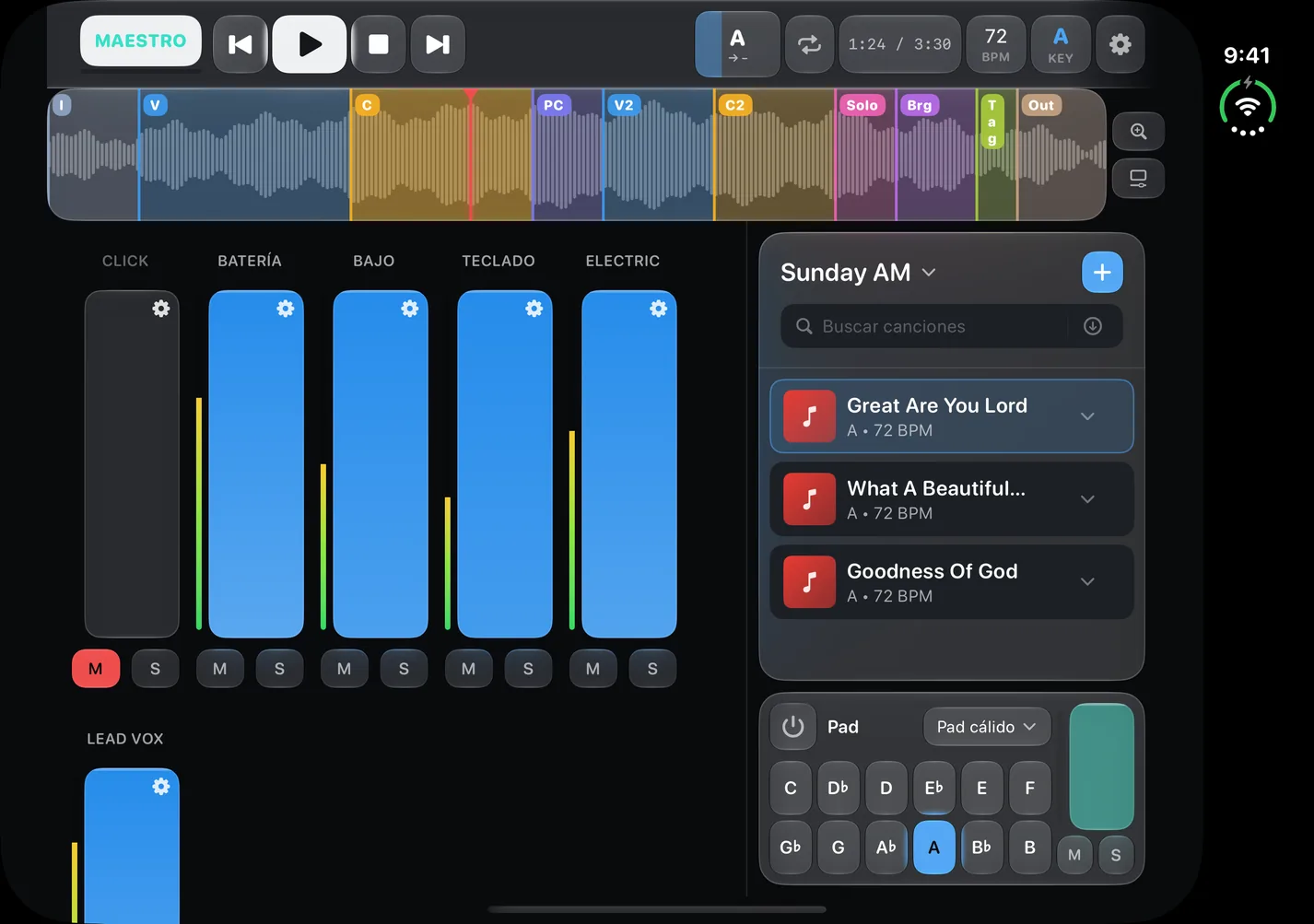The width and height of the screenshot is (1314, 924).
Task: Open the 72 BPM tempo control
Action: [996, 44]
